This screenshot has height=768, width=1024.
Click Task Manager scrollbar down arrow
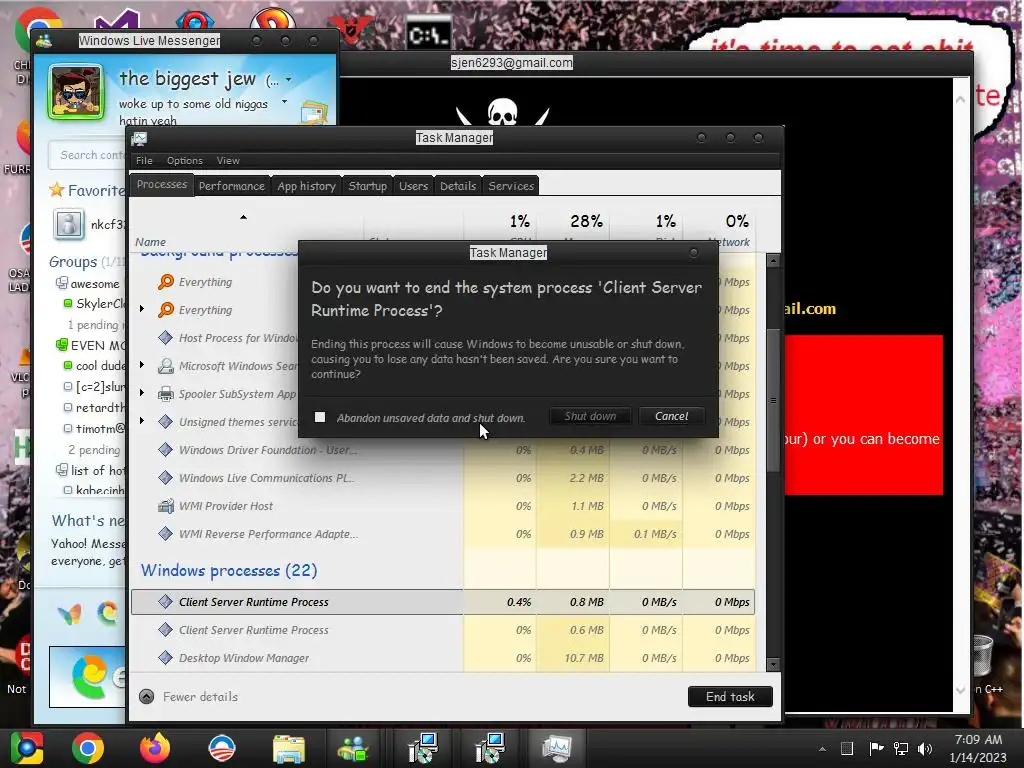[773, 665]
